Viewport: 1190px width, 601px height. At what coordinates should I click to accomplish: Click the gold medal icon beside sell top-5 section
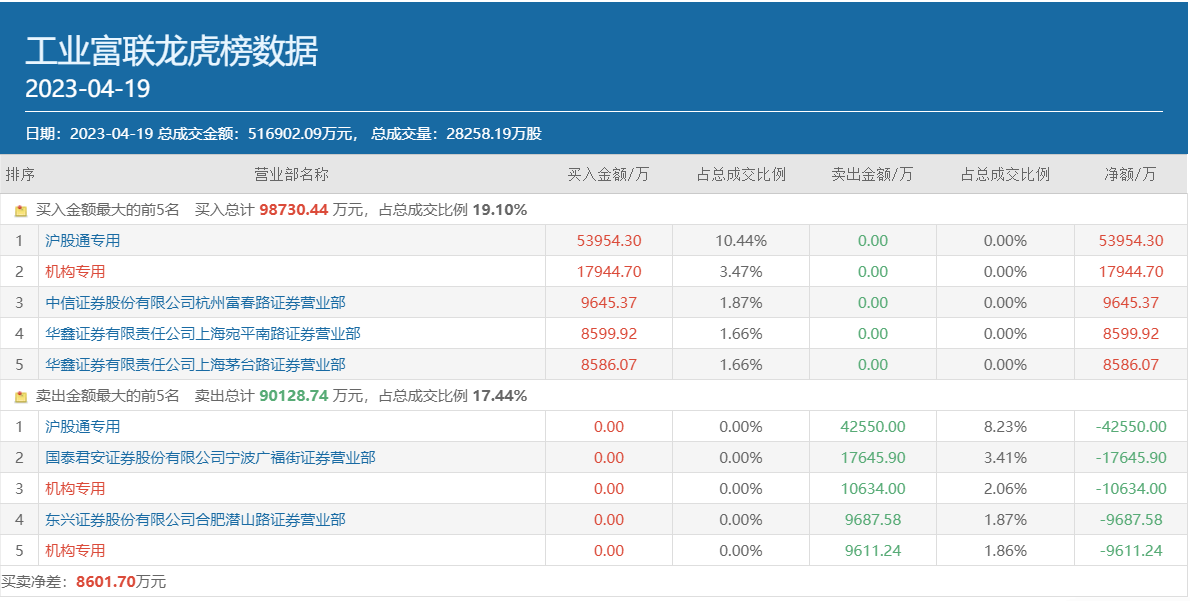click(22, 394)
